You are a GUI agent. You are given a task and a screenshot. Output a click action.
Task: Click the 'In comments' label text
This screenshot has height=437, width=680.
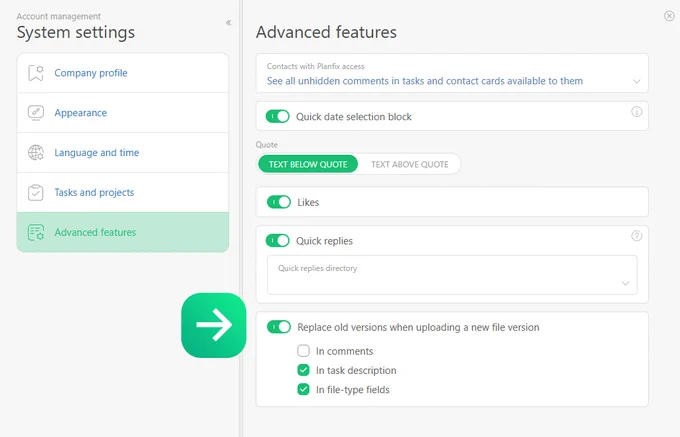point(344,351)
